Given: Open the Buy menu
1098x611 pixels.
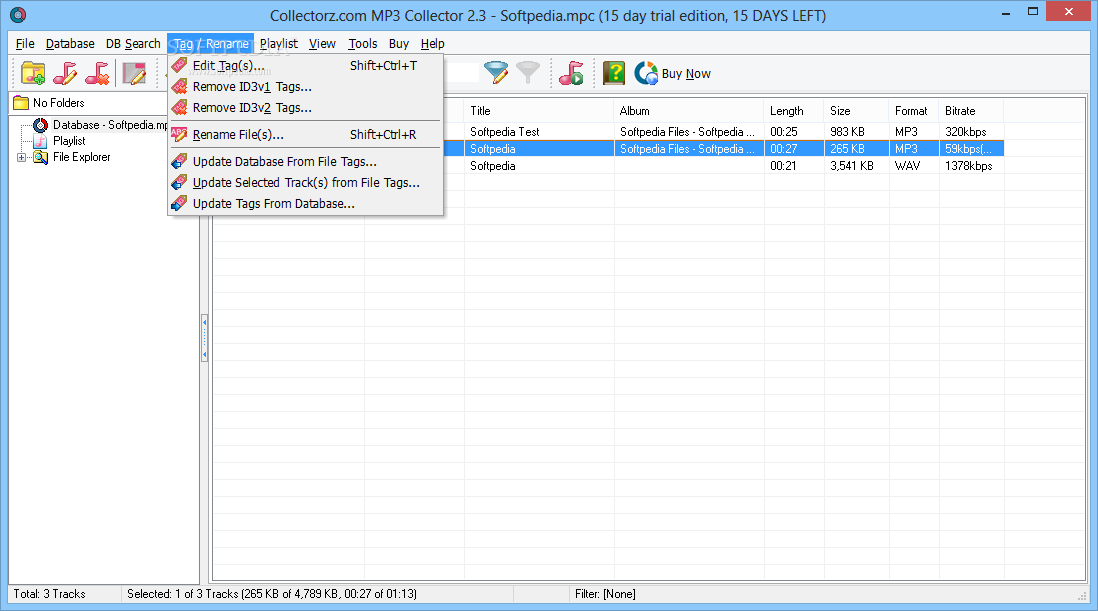Looking at the screenshot, I should (398, 43).
